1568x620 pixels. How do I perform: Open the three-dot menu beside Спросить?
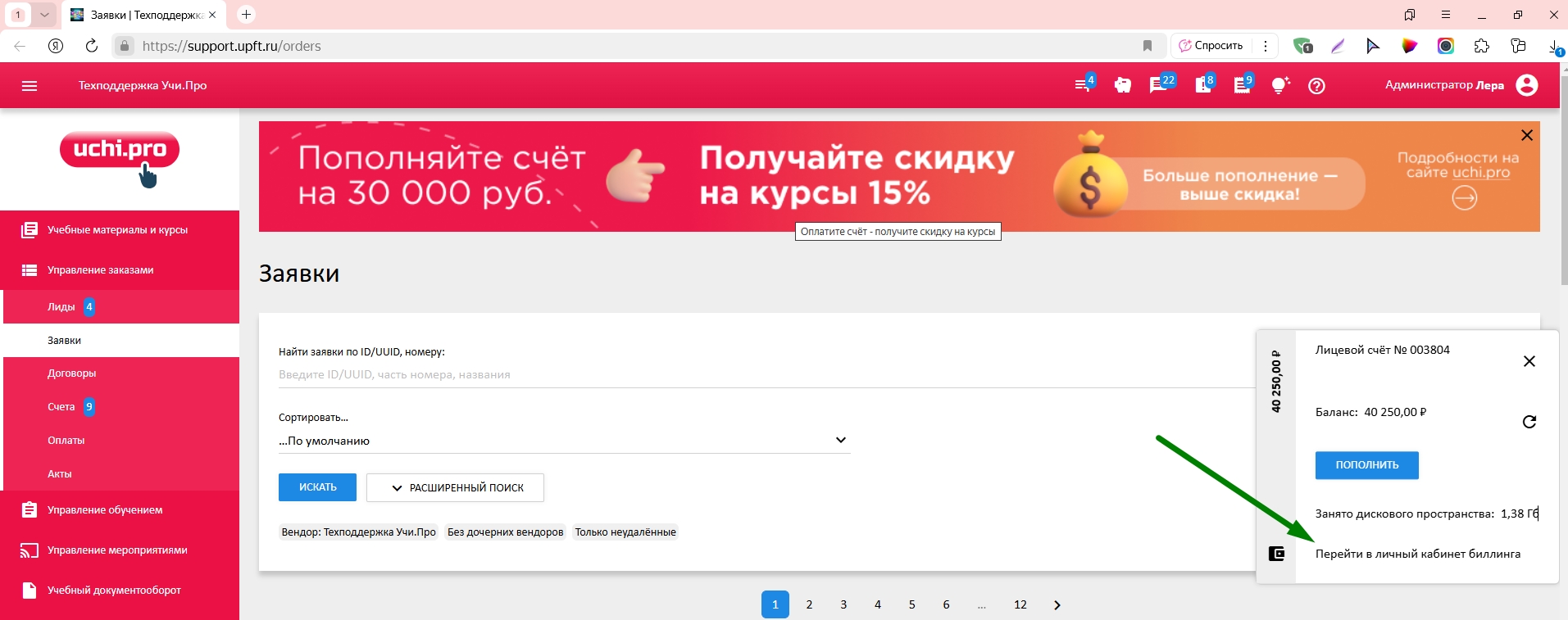click(x=1266, y=46)
